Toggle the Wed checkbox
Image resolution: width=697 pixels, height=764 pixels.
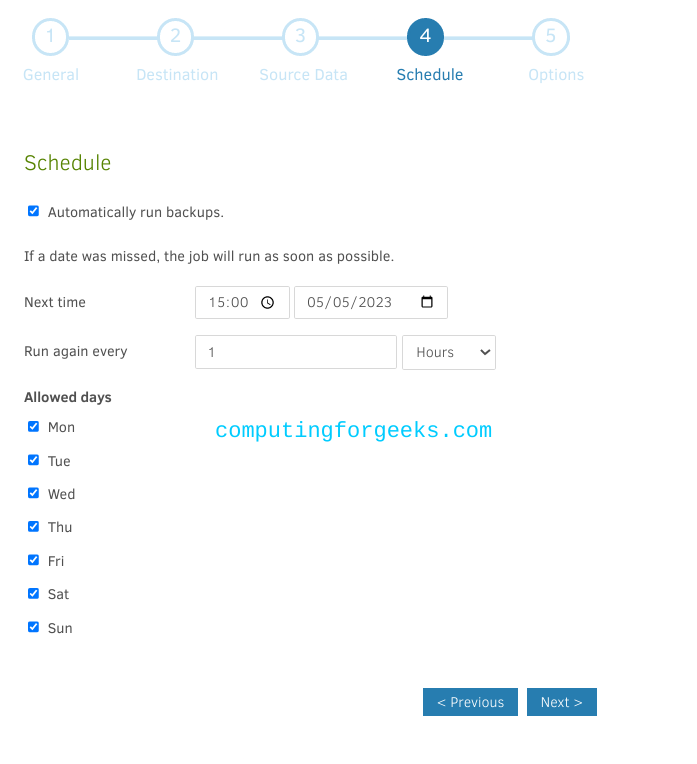(33, 493)
